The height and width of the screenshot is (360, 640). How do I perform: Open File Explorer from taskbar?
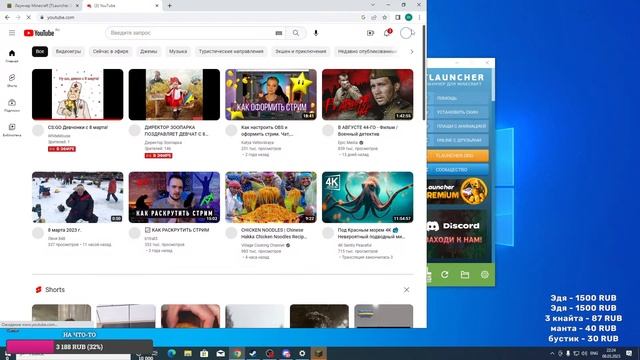[188, 353]
